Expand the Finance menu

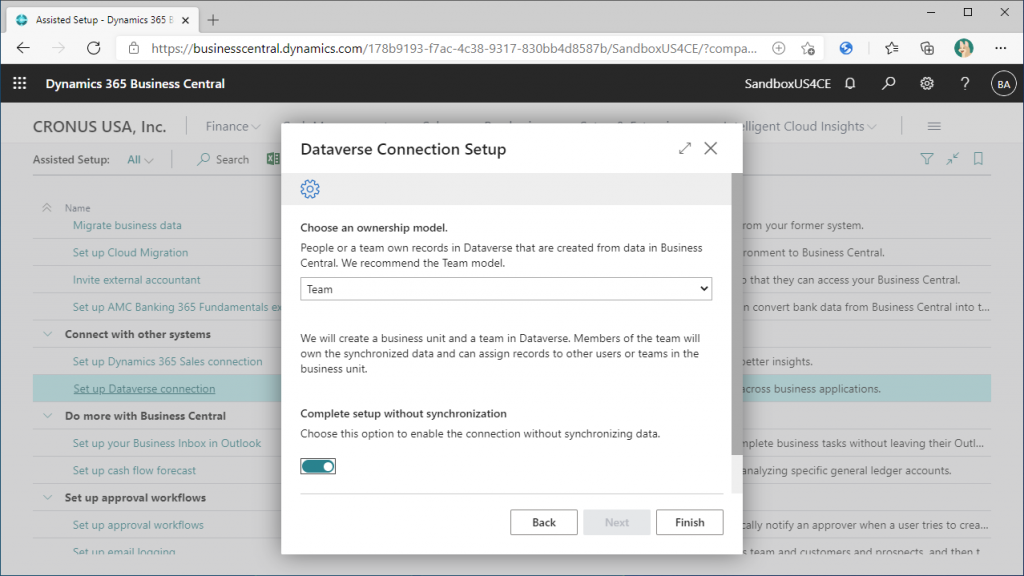click(x=233, y=126)
